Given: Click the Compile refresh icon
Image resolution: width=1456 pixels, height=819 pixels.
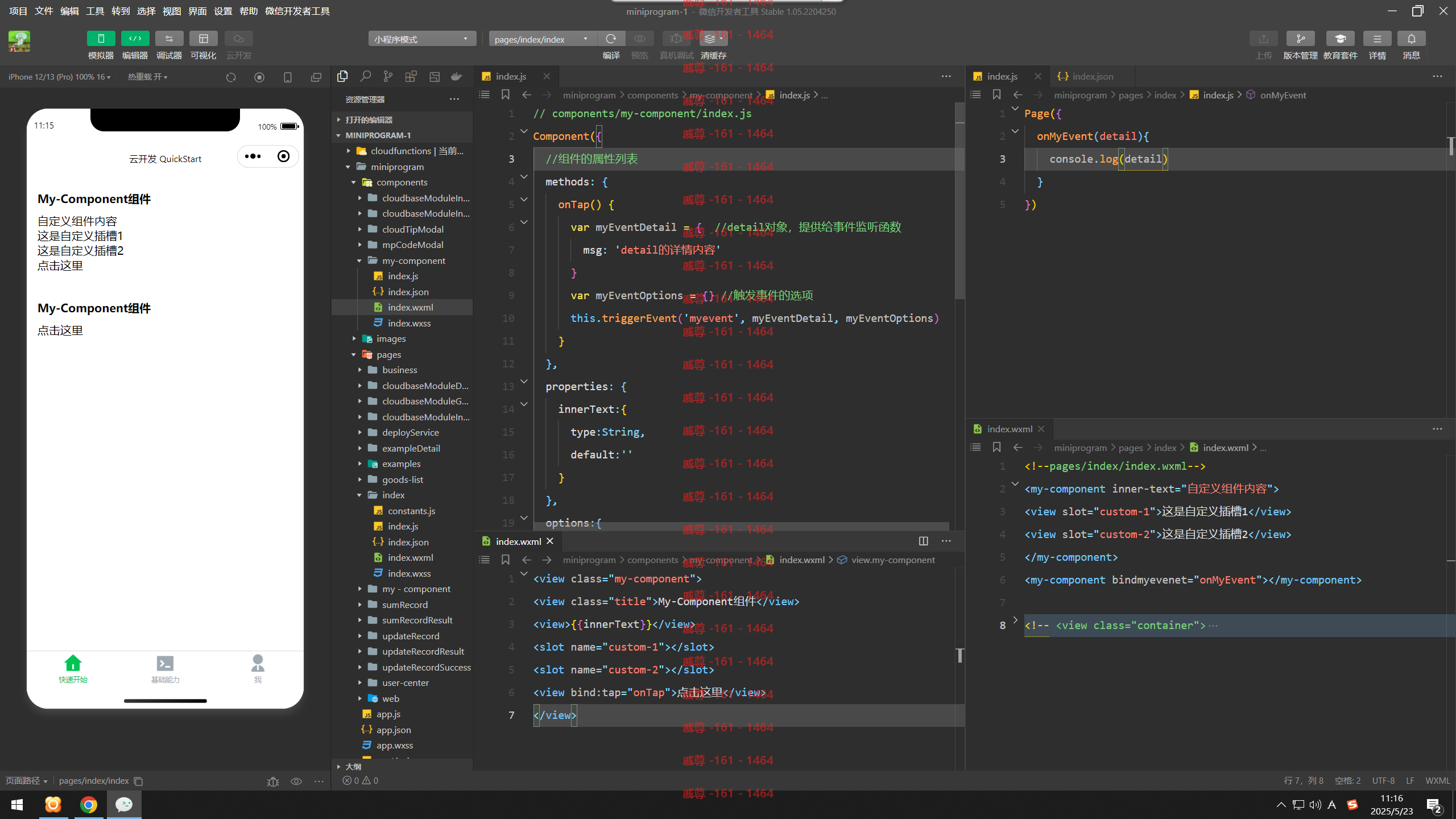Looking at the screenshot, I should click(x=611, y=39).
